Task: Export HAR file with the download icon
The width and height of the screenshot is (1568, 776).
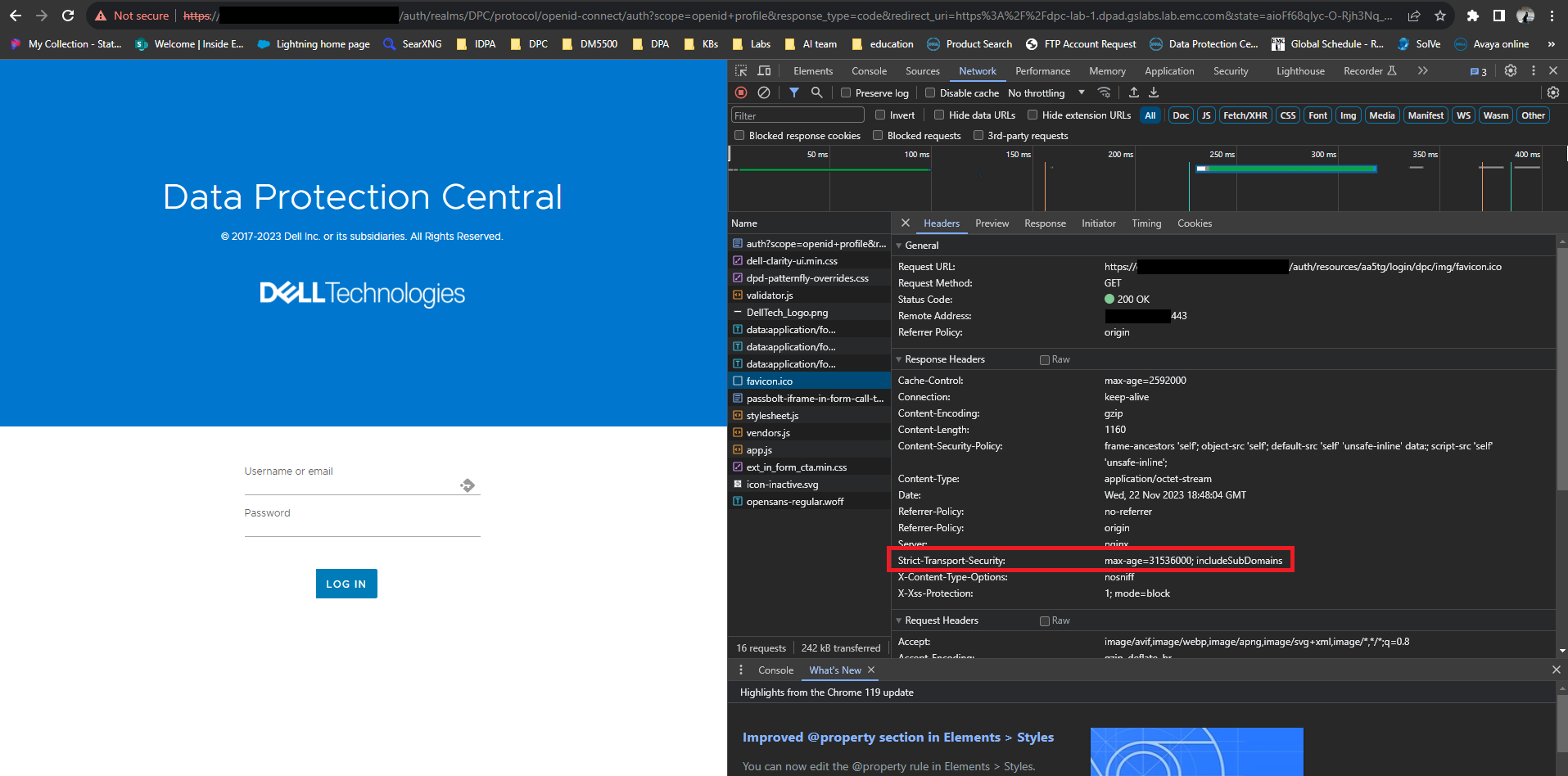Action: 1155,92
